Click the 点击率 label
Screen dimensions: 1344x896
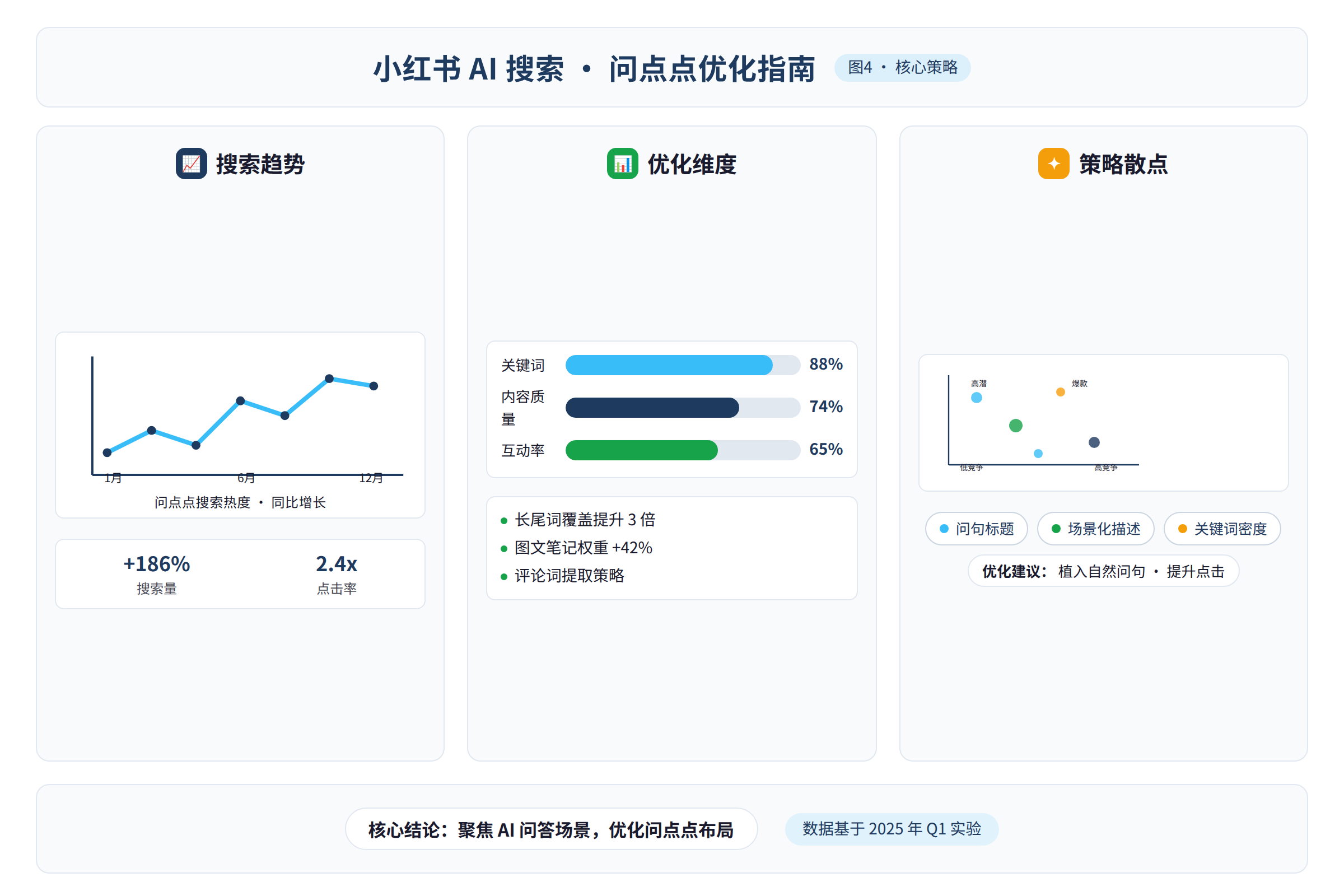(x=337, y=589)
